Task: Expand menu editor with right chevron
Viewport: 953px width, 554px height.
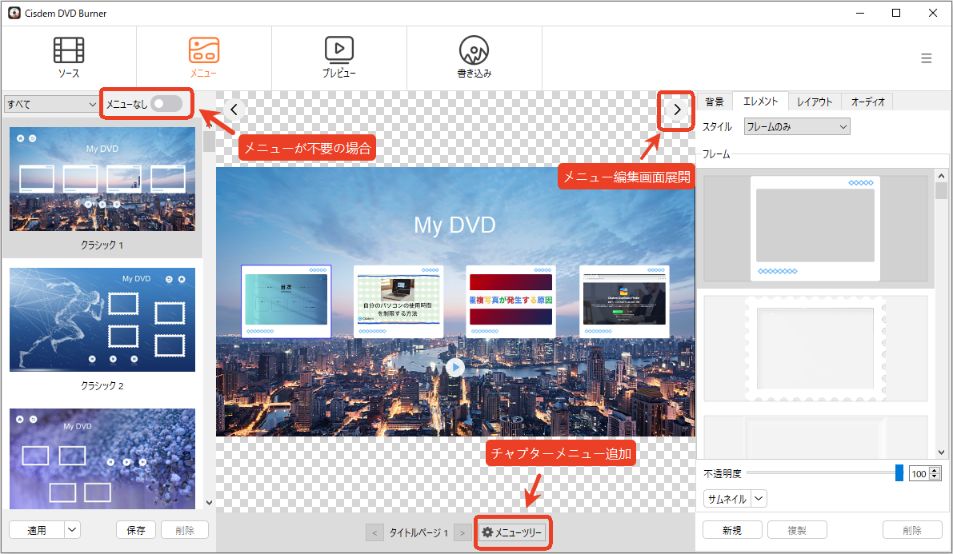Action: click(x=676, y=110)
